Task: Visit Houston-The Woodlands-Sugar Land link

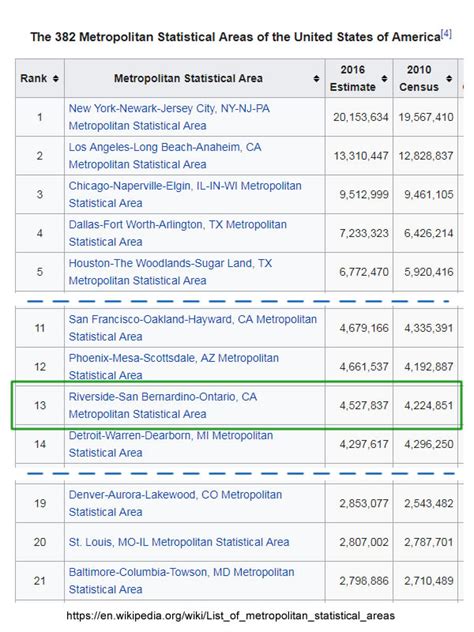Action: point(170,272)
